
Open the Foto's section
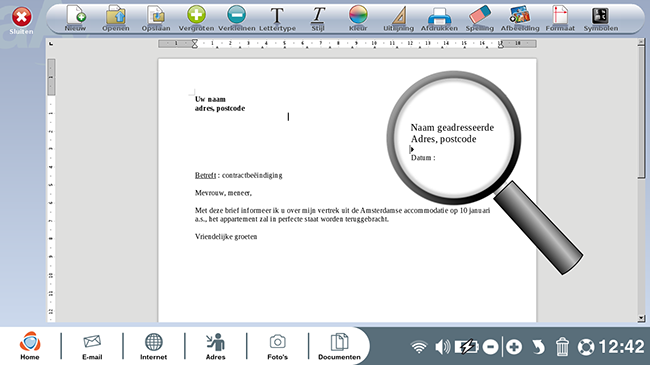pos(277,346)
